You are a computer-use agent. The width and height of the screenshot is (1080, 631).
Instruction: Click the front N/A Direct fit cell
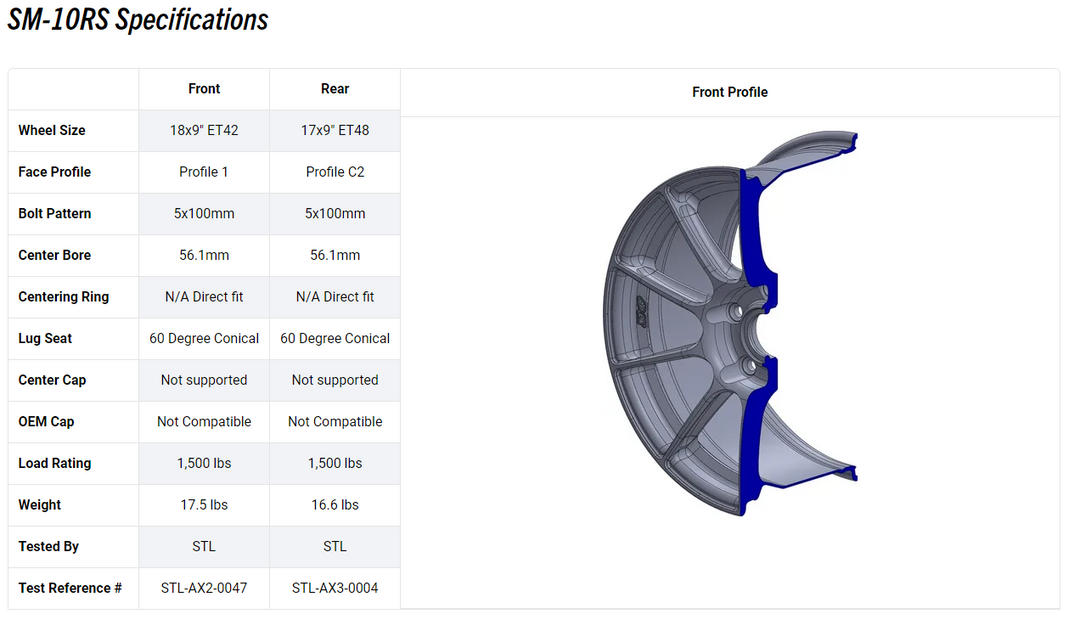204,297
